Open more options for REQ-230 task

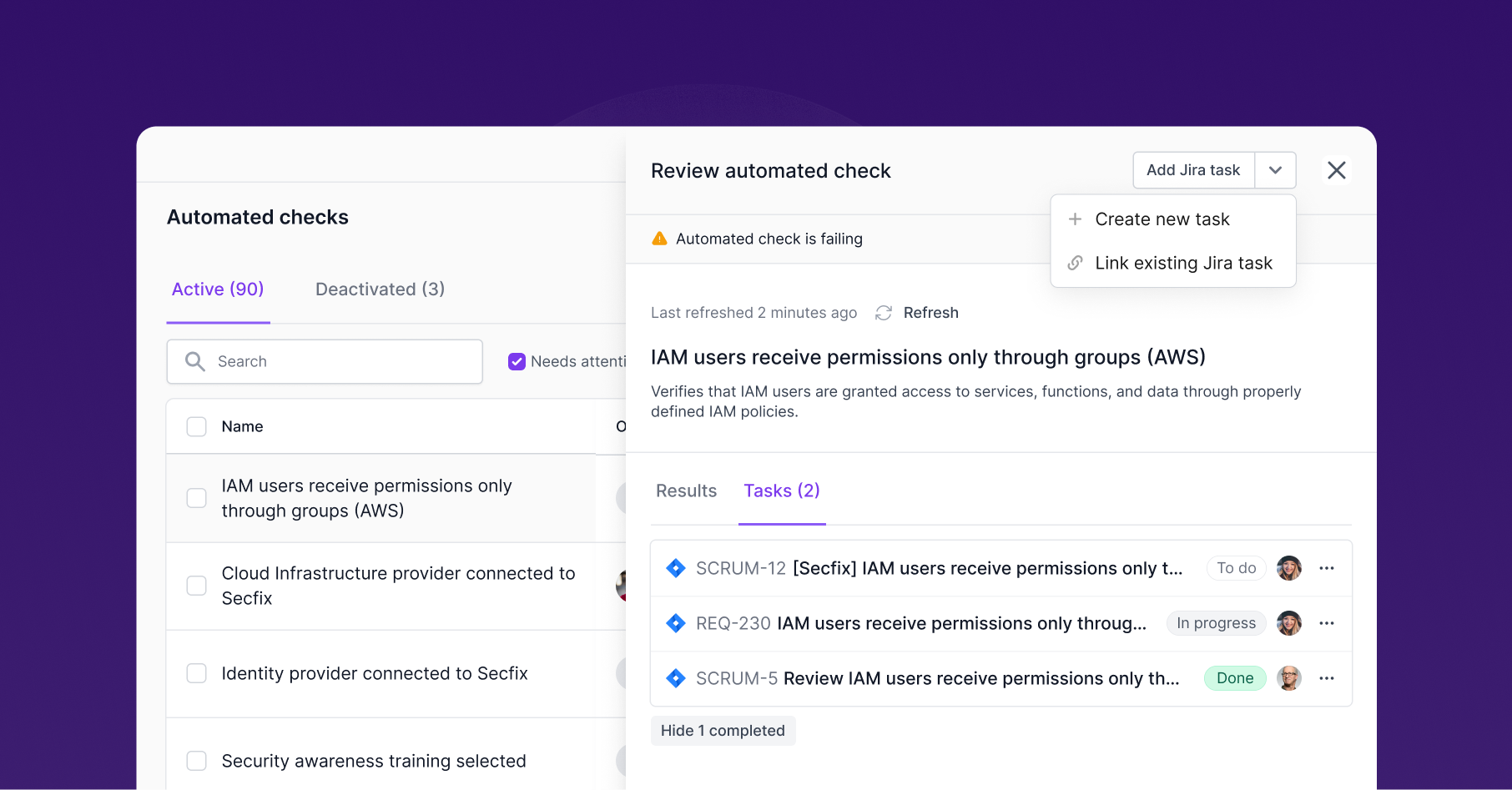1327,623
